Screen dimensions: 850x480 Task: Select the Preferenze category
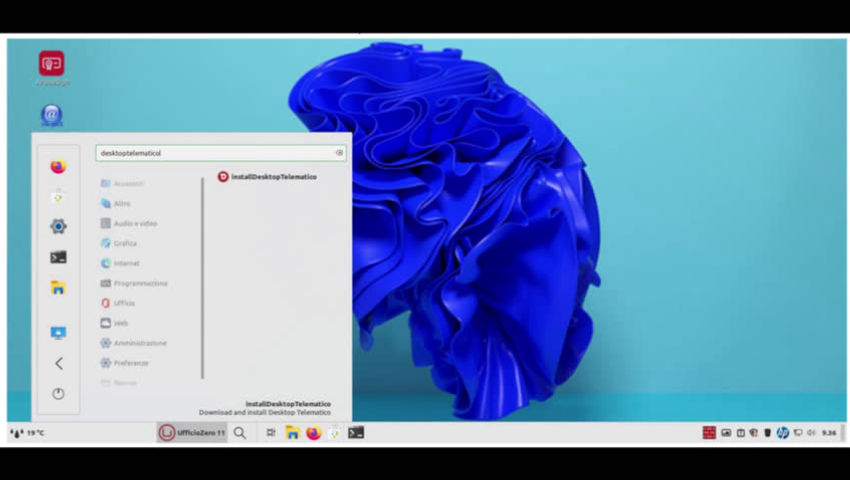pyautogui.click(x=131, y=363)
